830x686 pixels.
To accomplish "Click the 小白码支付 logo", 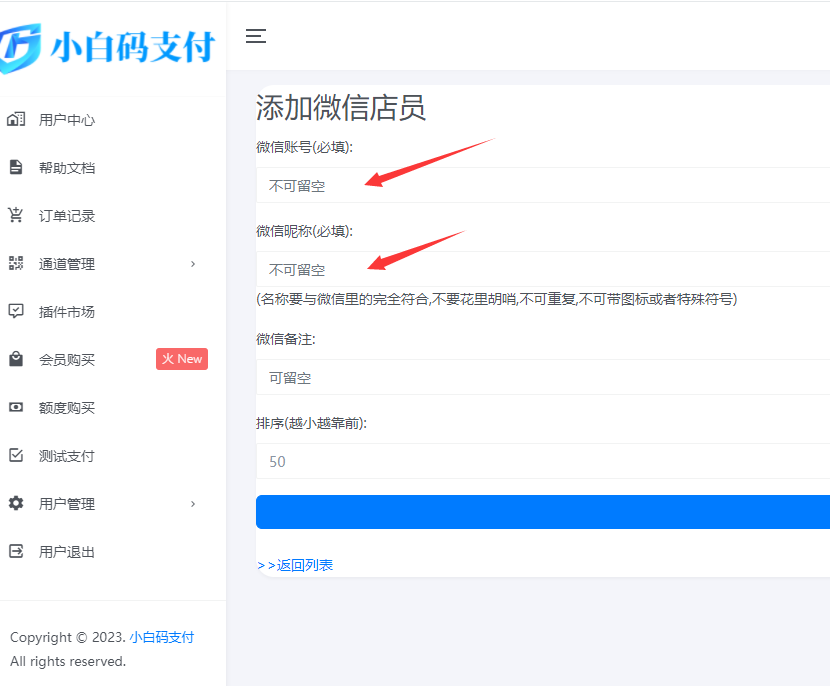I will 107,48.
